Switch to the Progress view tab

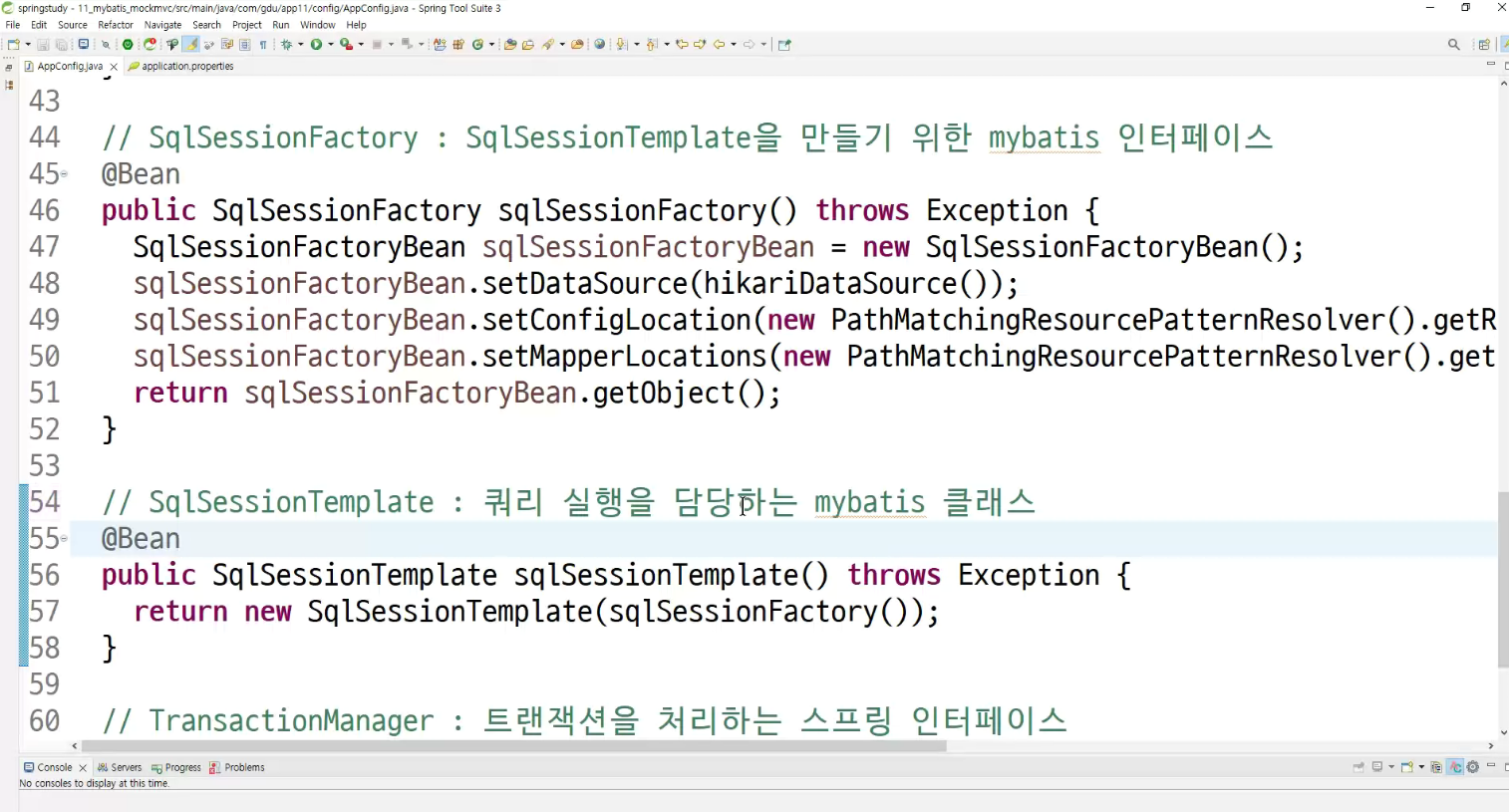tap(176, 767)
